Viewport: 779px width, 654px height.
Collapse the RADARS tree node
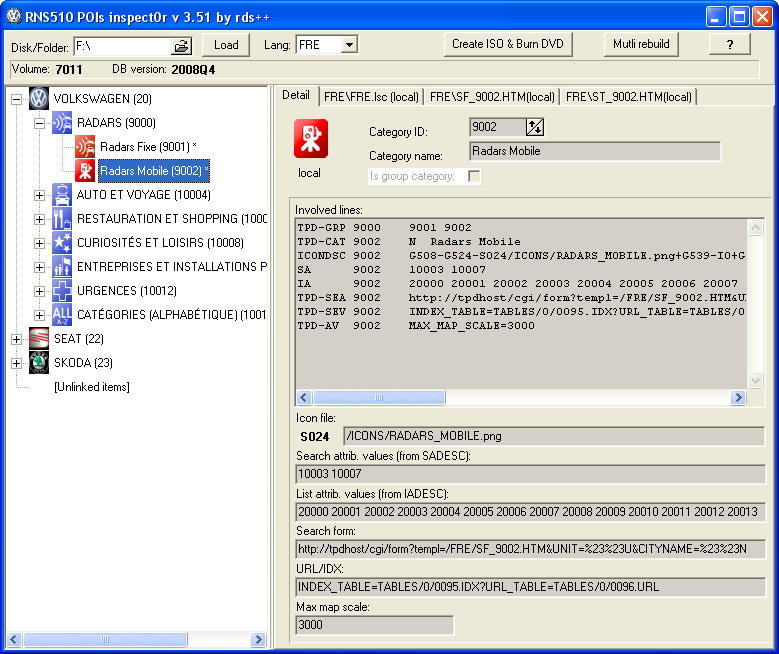pyautogui.click(x=40, y=123)
